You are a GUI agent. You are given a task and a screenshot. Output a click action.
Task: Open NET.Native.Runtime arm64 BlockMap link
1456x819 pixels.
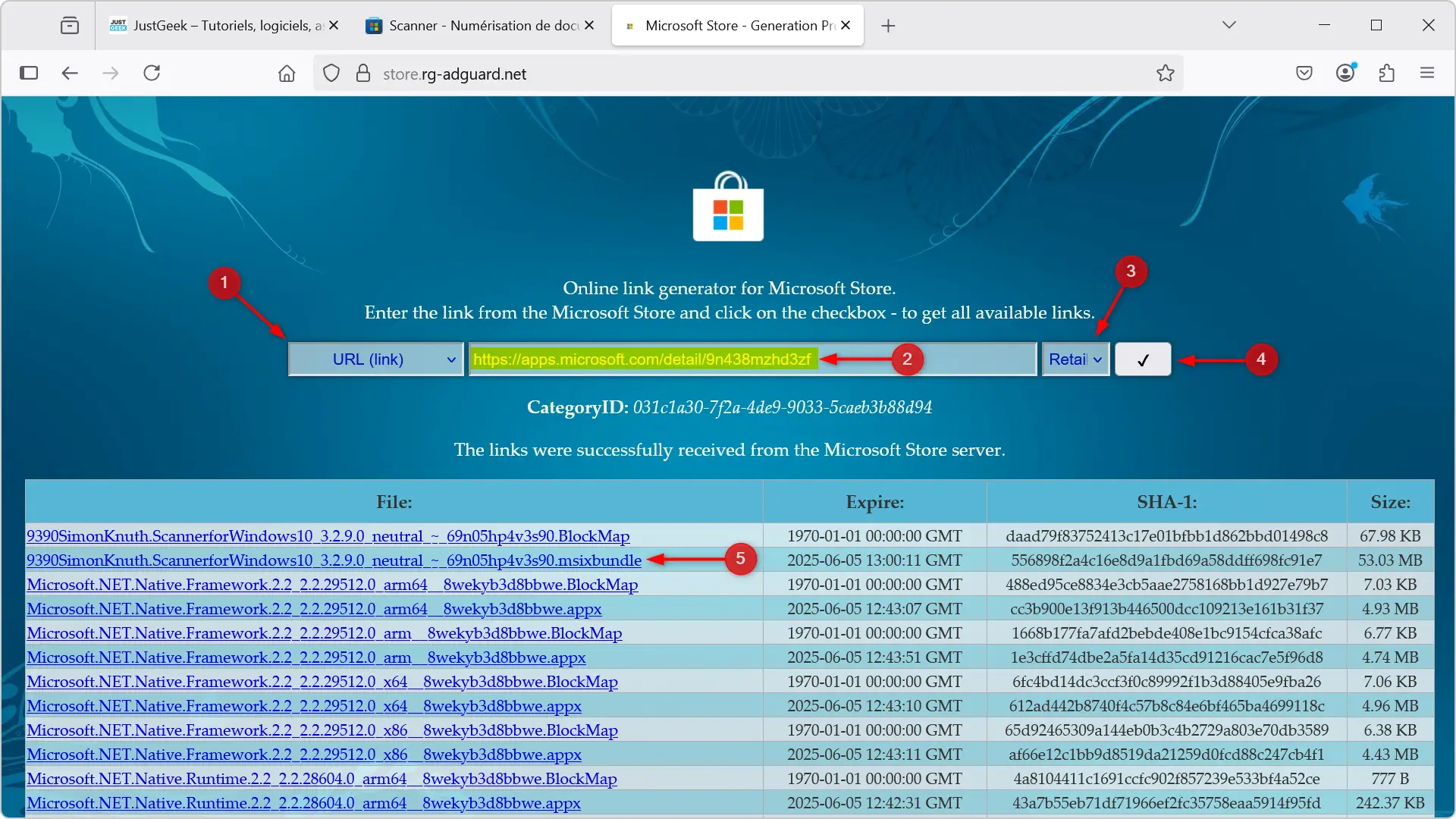click(322, 779)
